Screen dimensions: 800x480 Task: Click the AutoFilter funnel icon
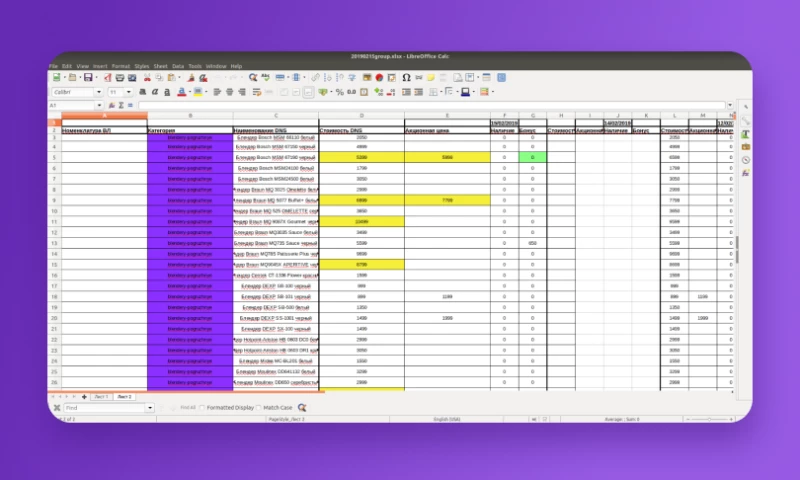click(352, 78)
